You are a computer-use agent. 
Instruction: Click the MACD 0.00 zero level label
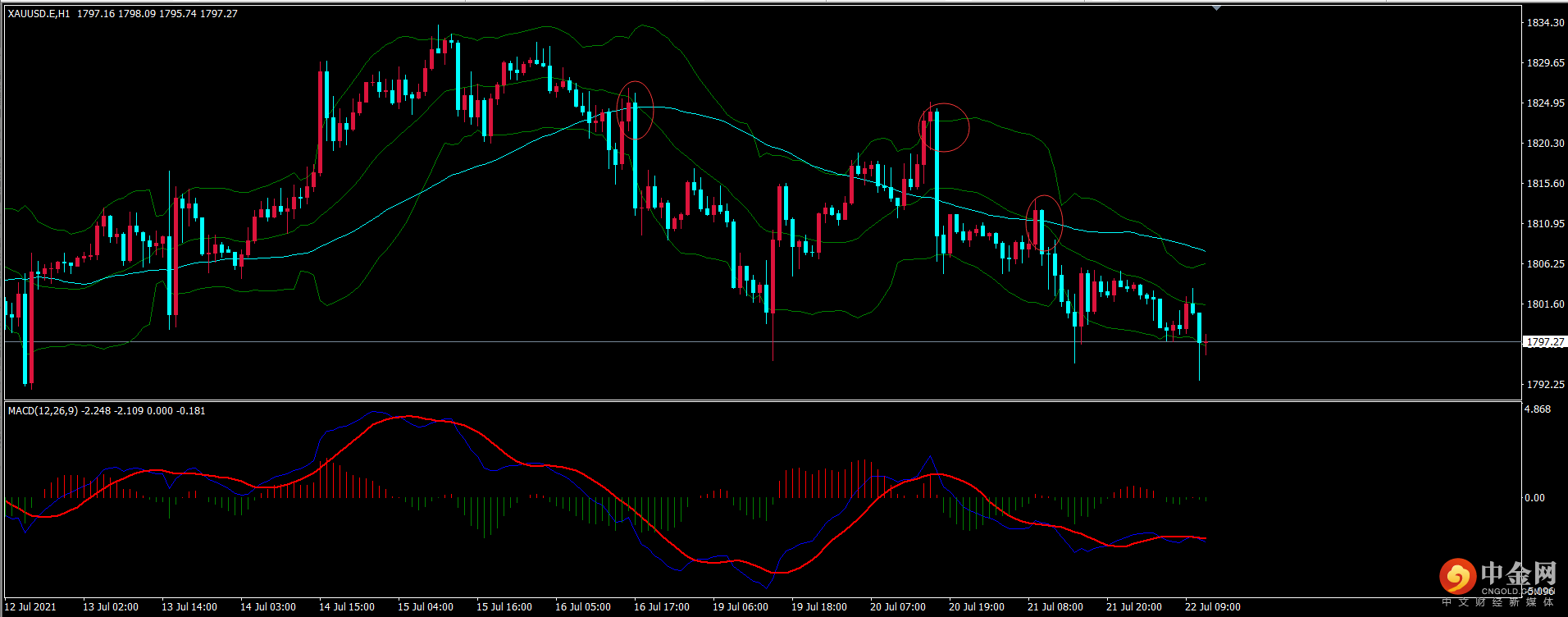[x=1534, y=498]
